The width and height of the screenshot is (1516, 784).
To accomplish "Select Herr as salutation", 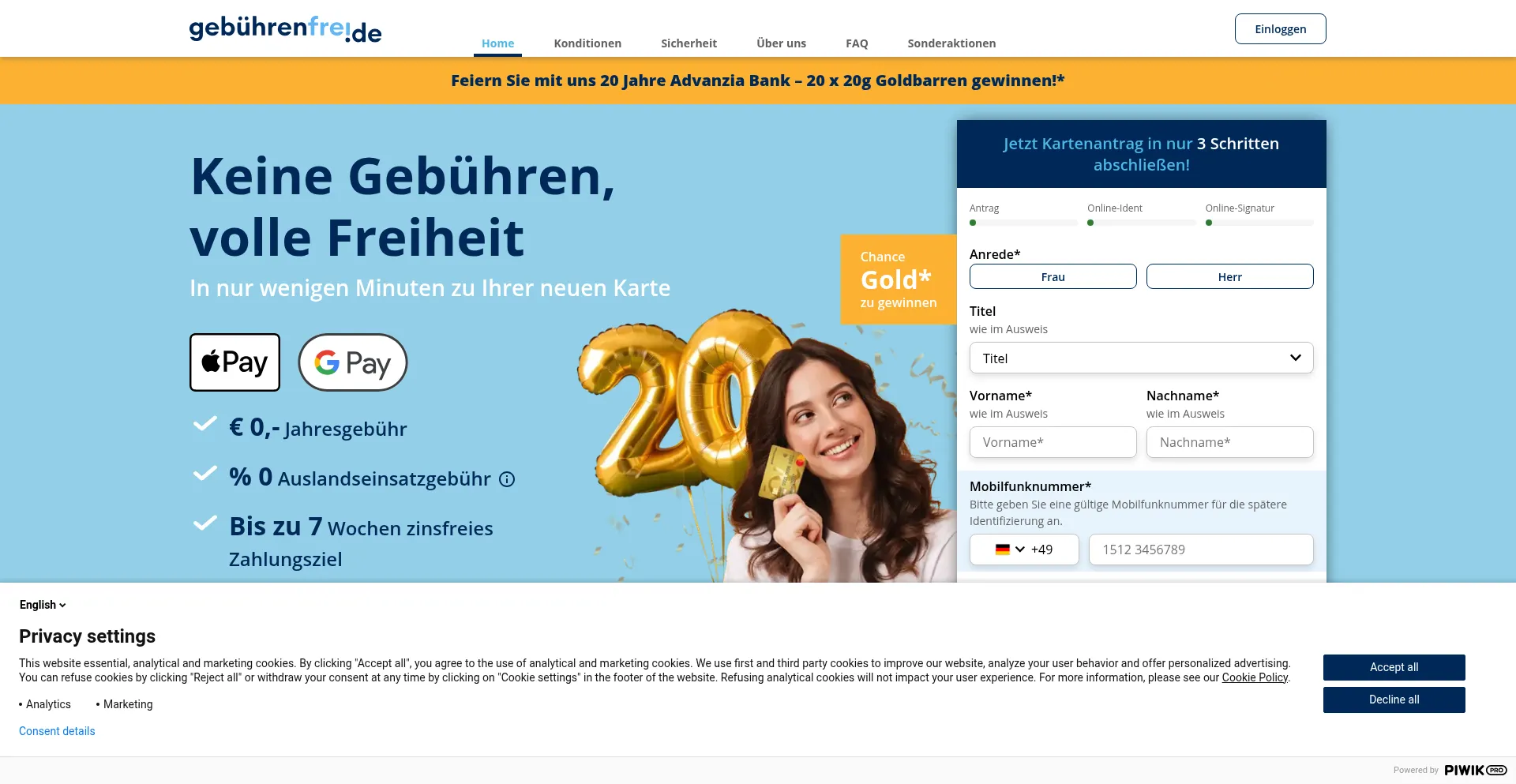I will pos(1230,276).
